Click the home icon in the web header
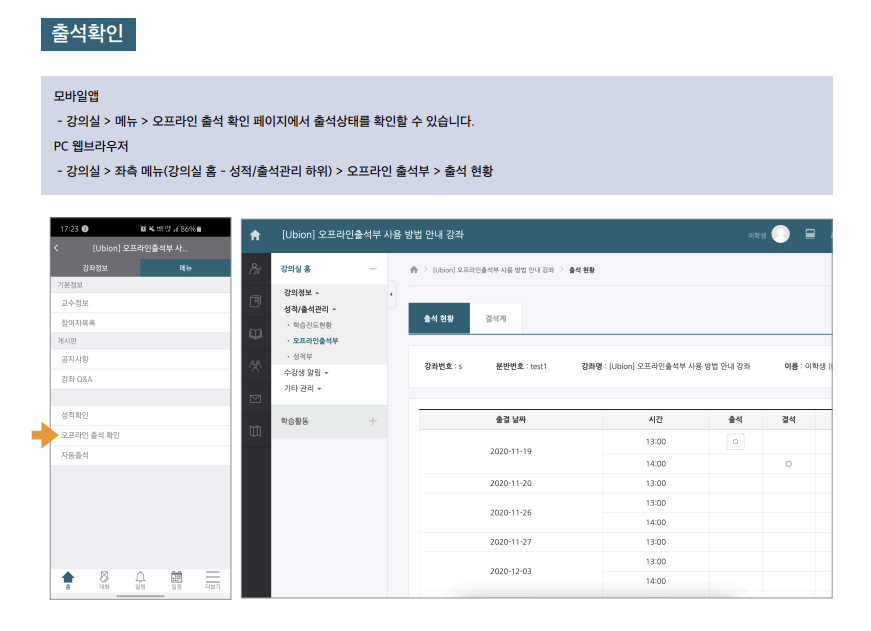This screenshot has width=871, height=631. 255,235
